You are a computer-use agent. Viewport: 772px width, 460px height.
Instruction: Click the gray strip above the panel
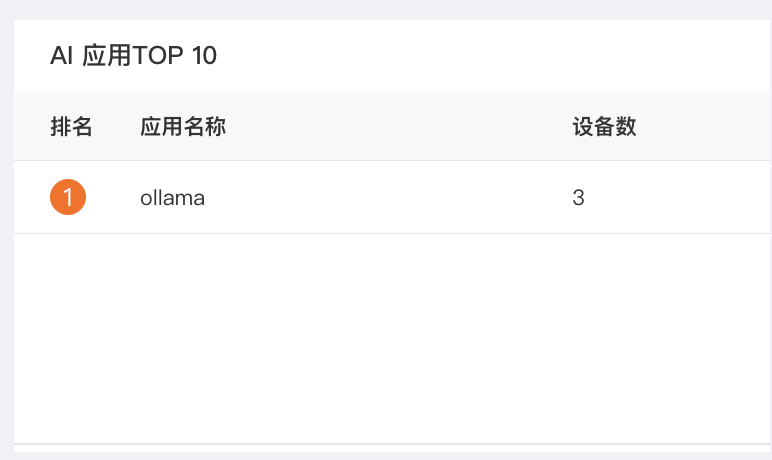coord(386,9)
